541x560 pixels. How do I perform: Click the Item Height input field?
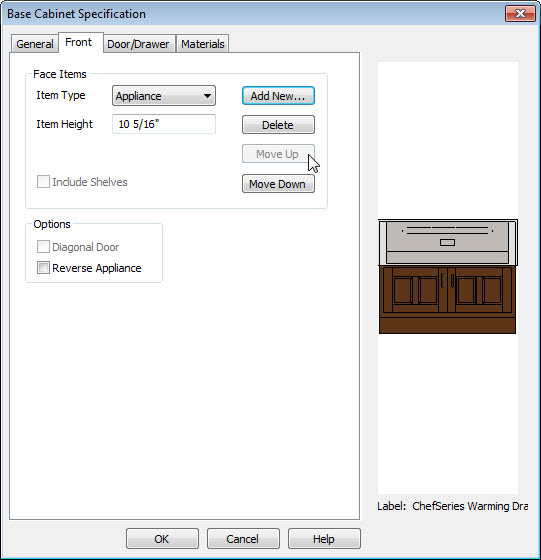164,124
